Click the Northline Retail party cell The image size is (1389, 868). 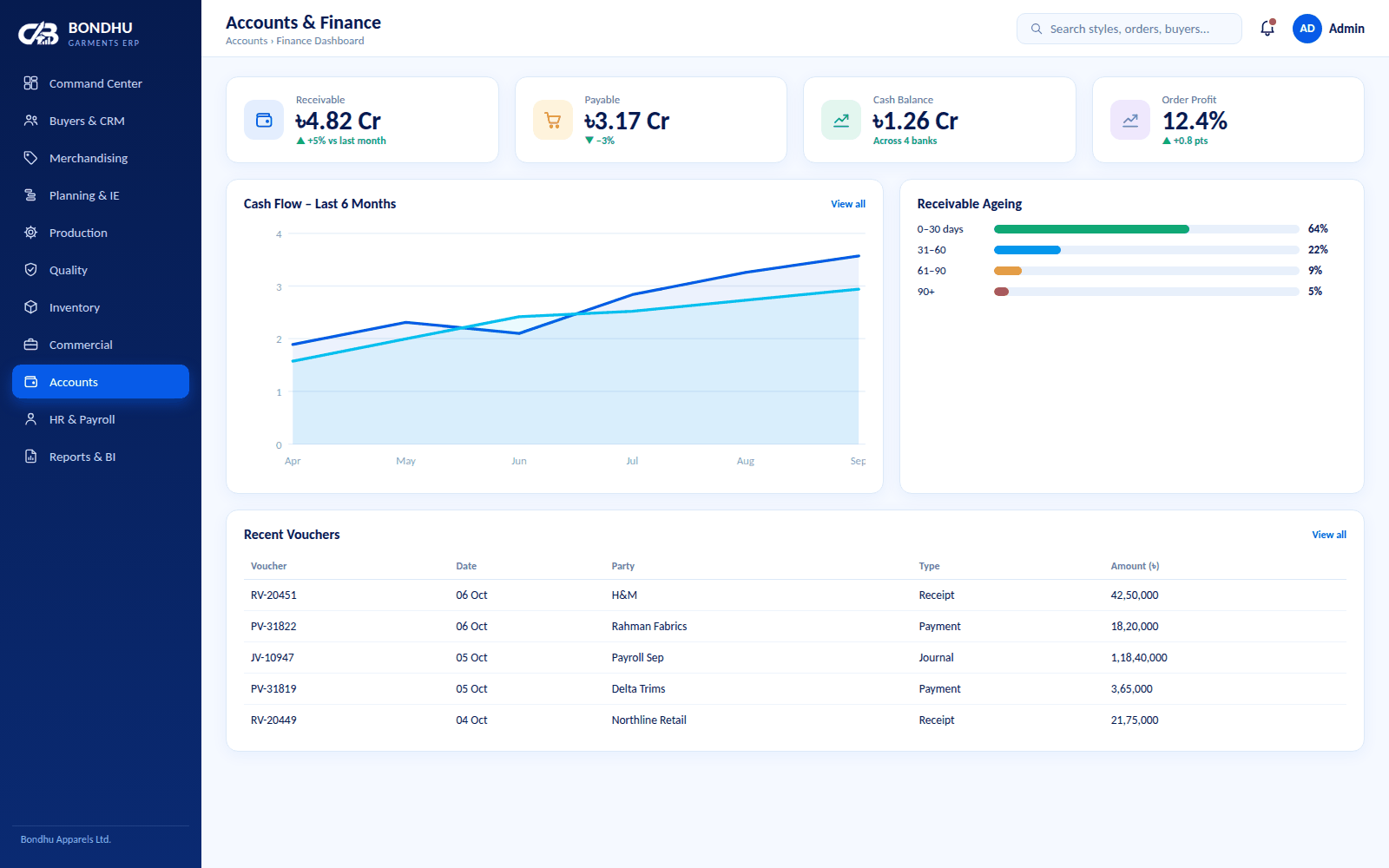coord(649,720)
